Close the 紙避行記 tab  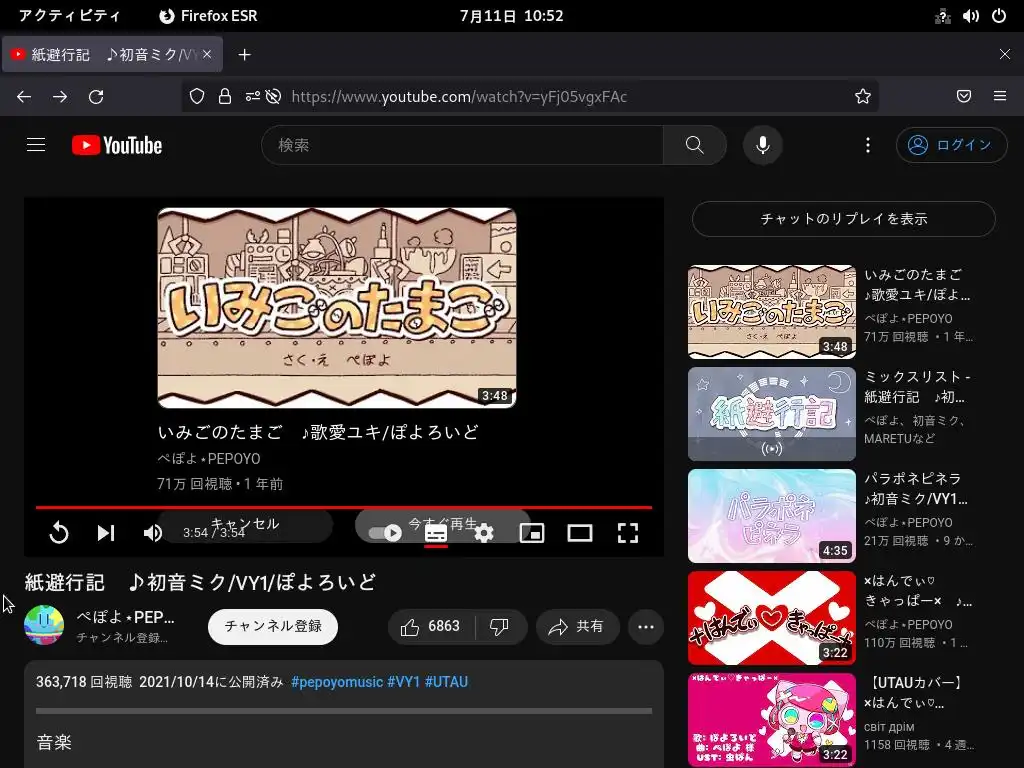(x=207, y=54)
